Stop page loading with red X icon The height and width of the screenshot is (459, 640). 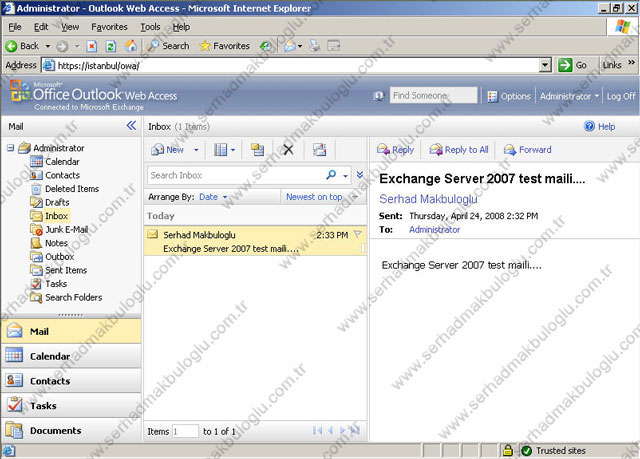coord(92,47)
